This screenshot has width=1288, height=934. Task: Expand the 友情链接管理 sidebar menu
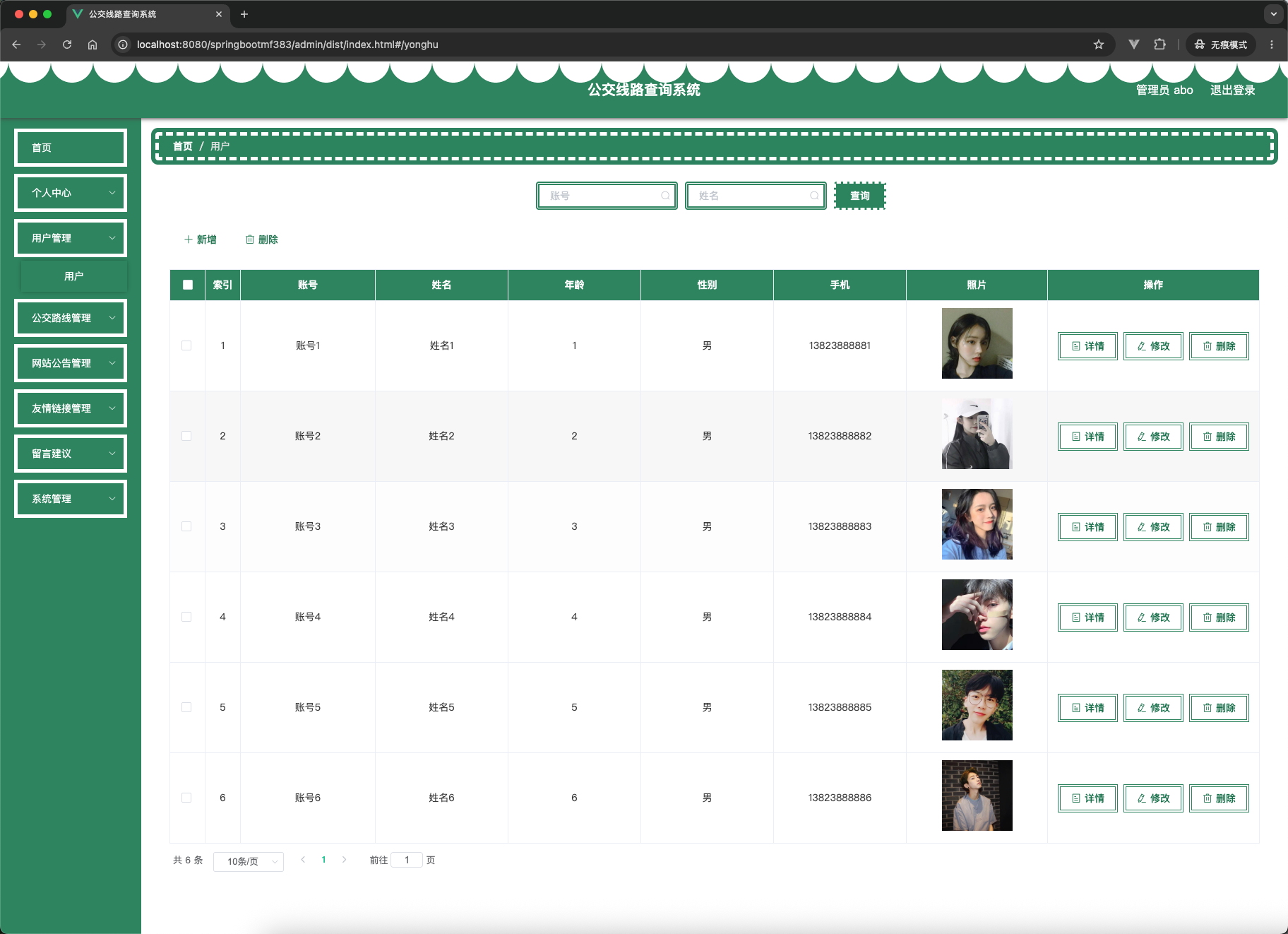coord(71,408)
